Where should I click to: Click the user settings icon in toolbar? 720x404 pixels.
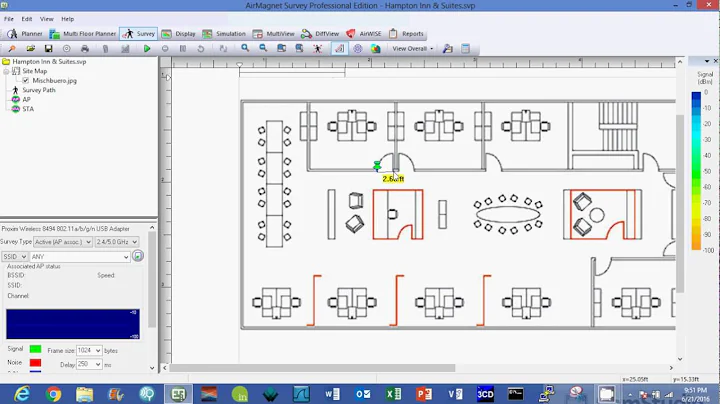tap(448, 48)
